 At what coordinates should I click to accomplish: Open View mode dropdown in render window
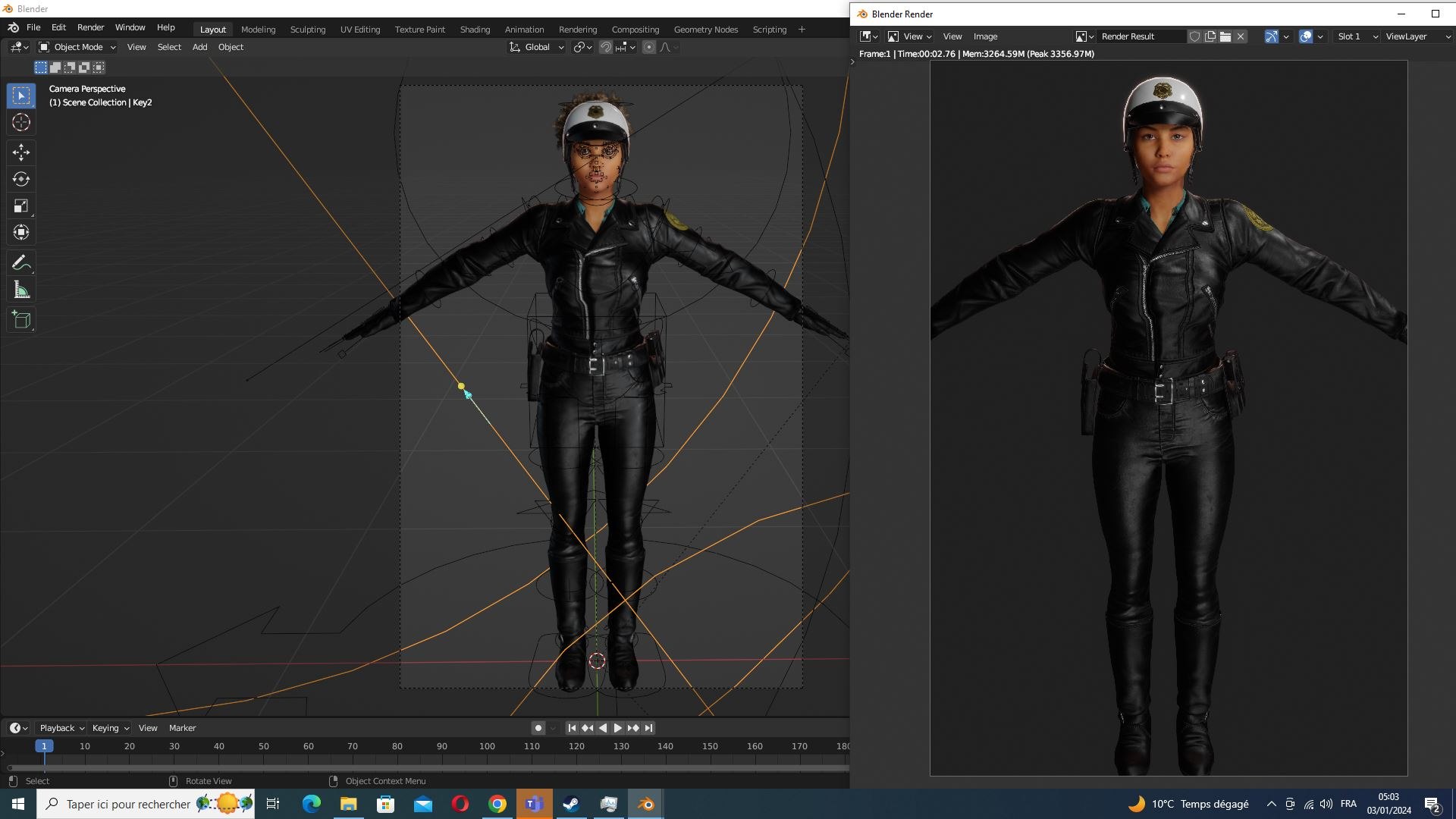(x=908, y=36)
